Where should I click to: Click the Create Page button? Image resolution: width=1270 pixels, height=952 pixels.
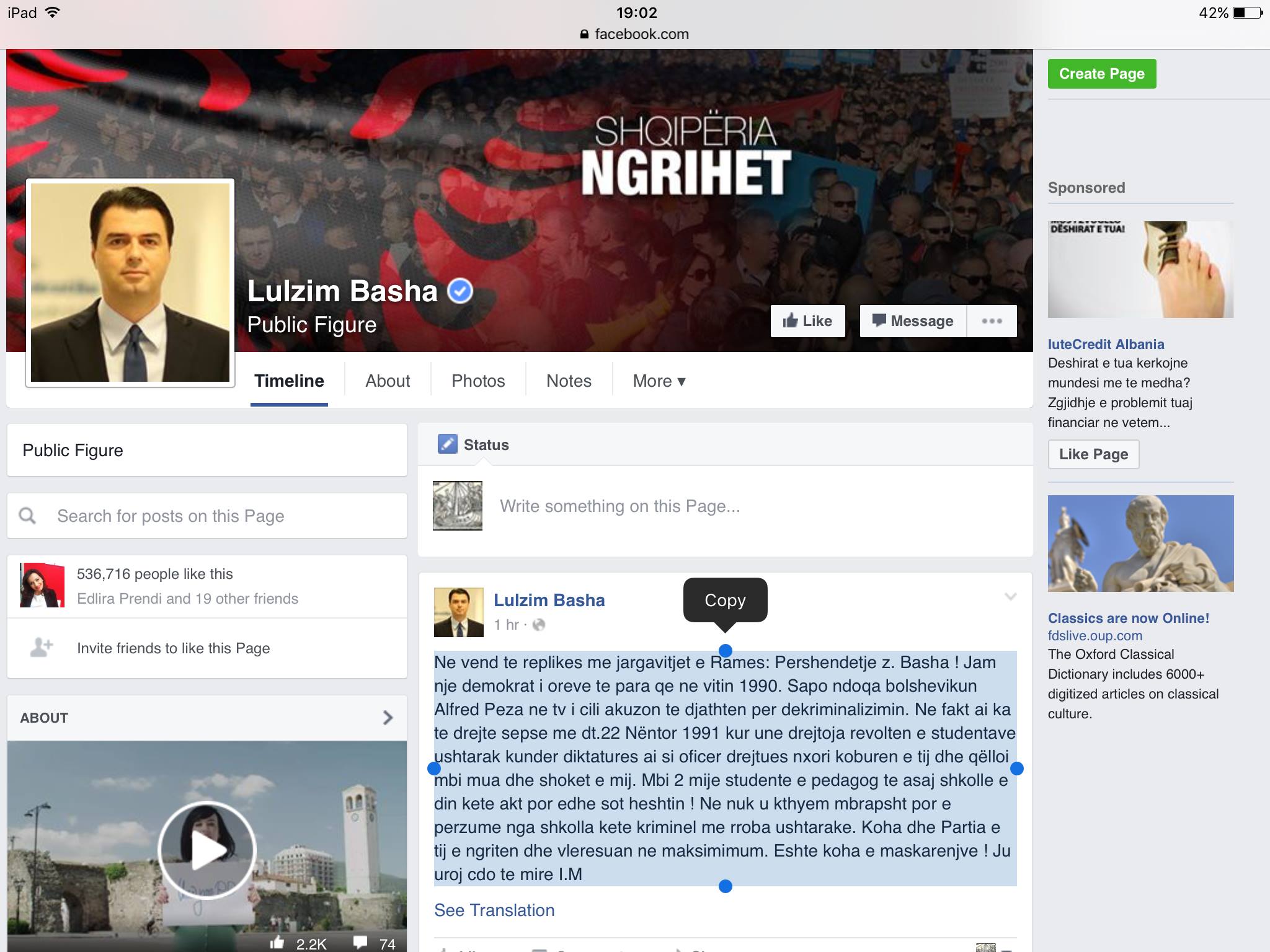coord(1102,74)
